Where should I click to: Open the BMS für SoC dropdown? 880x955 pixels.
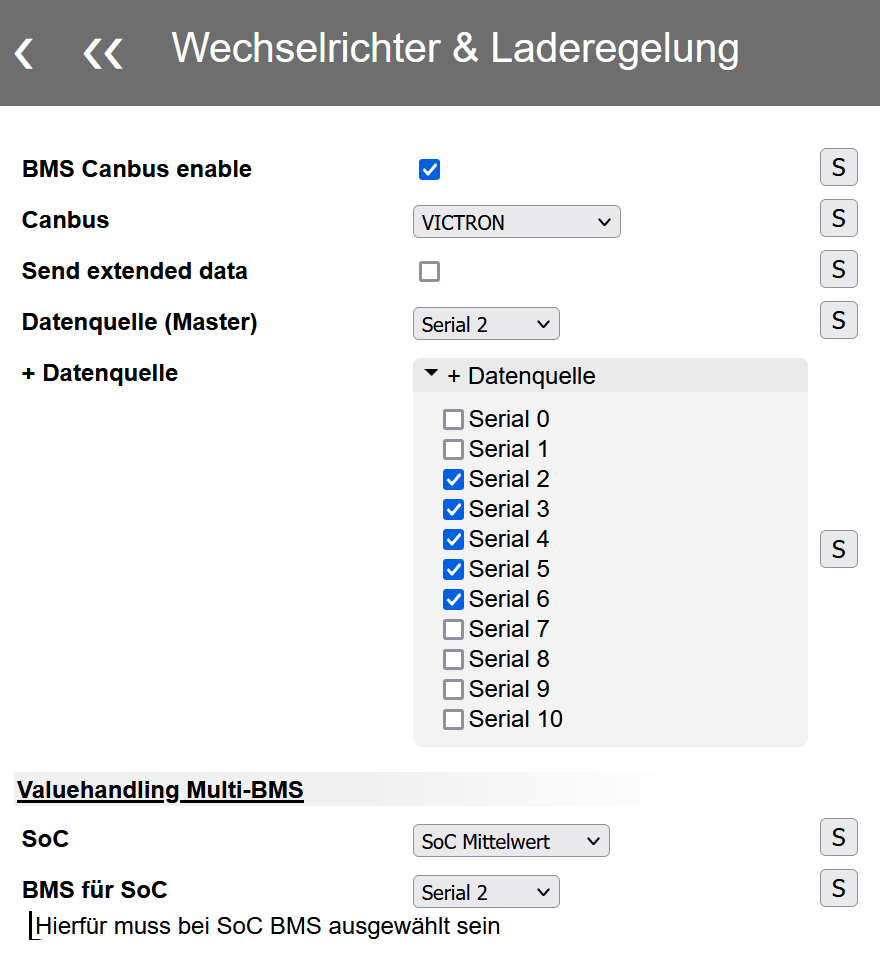coord(486,892)
